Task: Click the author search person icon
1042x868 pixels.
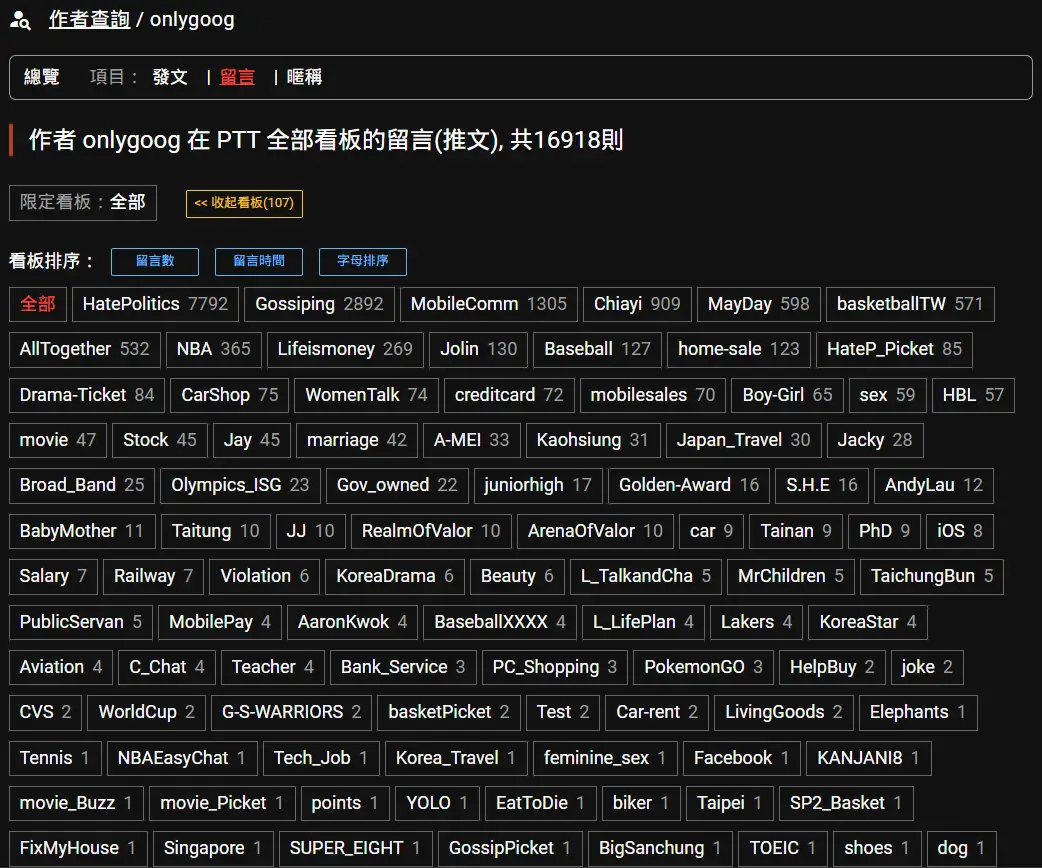Action: coord(20,20)
